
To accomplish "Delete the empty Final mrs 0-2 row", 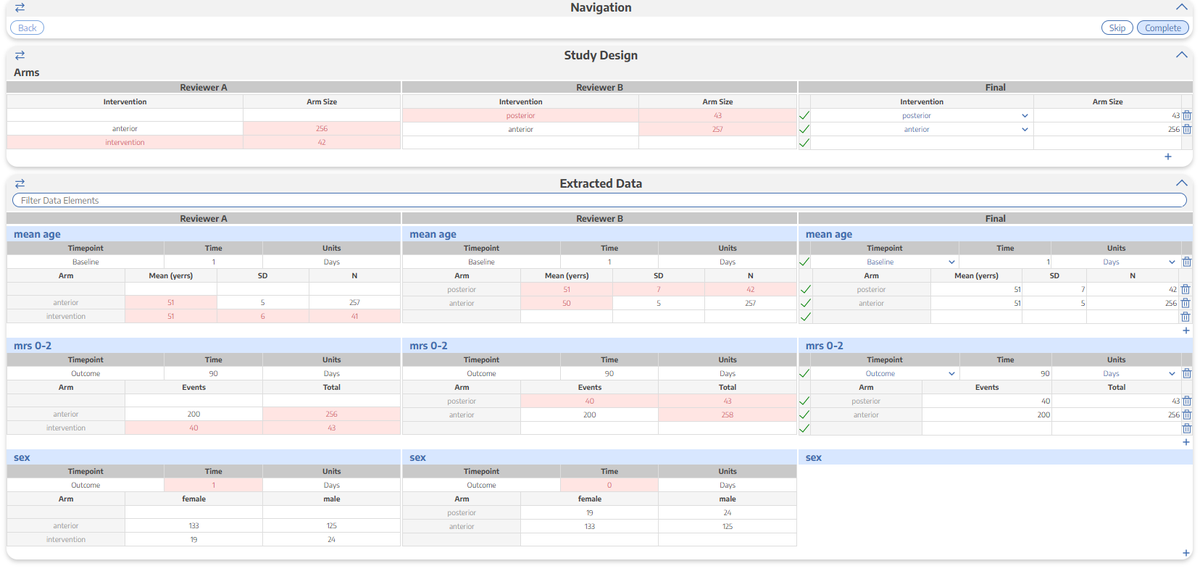I will pos(1186,428).
